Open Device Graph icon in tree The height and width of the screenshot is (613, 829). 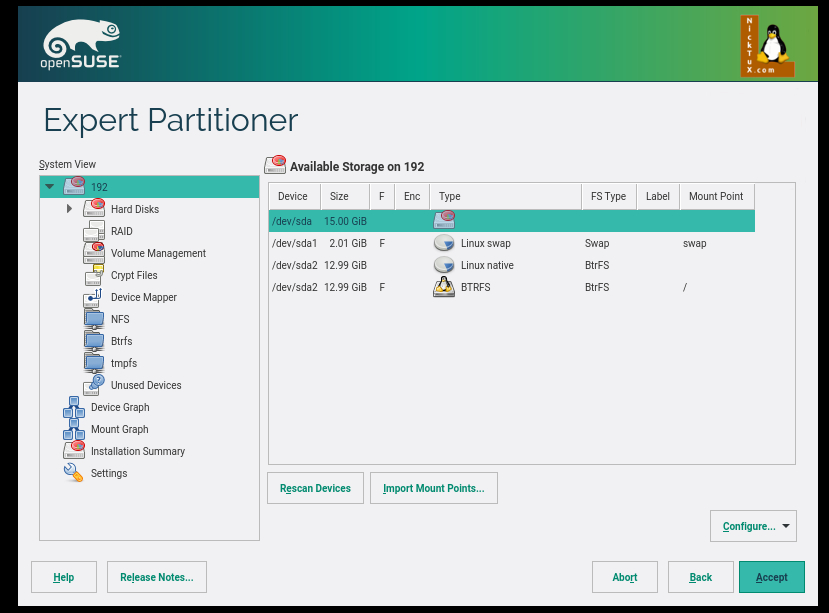coord(74,408)
